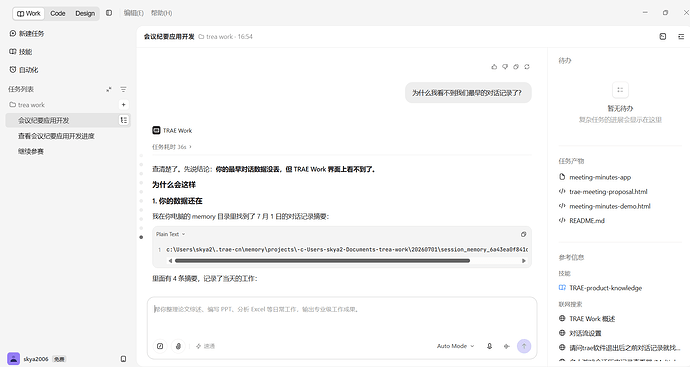The height and width of the screenshot is (367, 690).
Task: Switch to the Design mode tab
Action: tap(85, 13)
